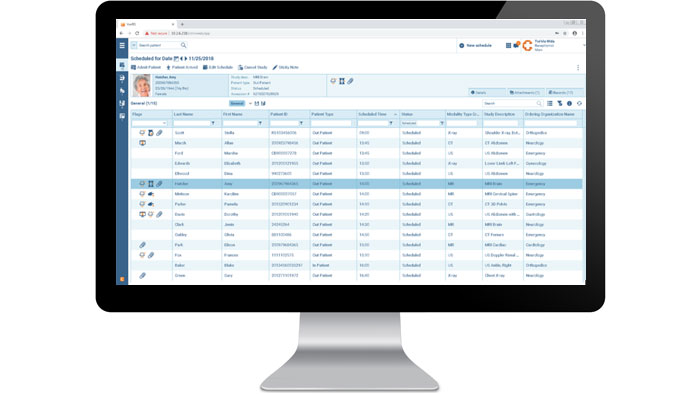The image size is (700, 394).
Task: Select the General view tab button
Action: 237,104
